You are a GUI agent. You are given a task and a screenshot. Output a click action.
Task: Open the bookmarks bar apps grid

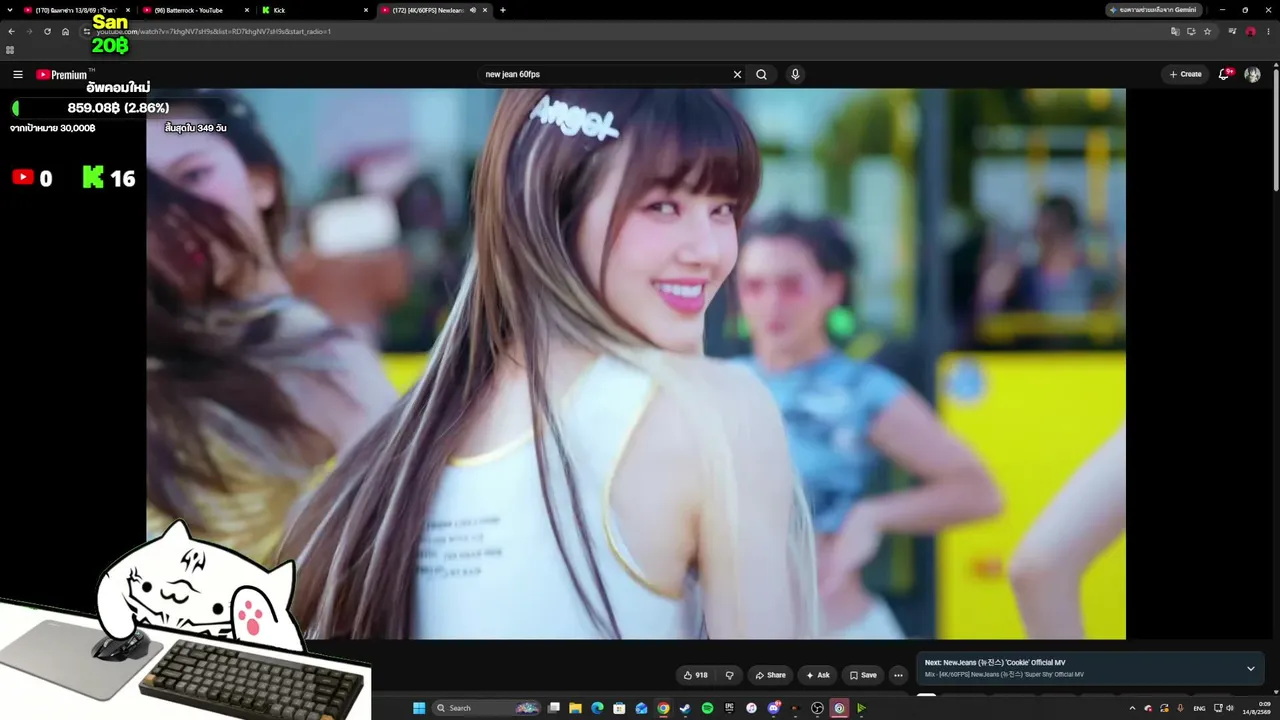pyautogui.click(x=10, y=50)
